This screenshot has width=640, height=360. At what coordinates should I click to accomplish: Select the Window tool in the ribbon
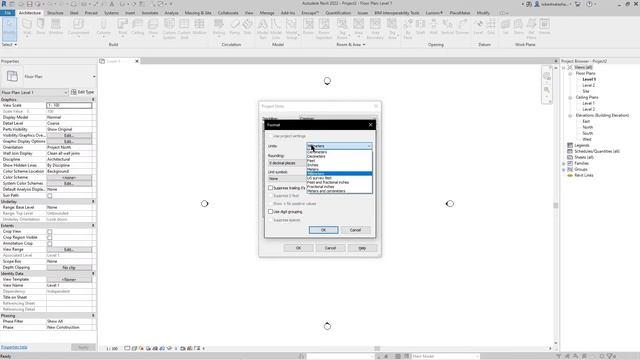tap(56, 27)
